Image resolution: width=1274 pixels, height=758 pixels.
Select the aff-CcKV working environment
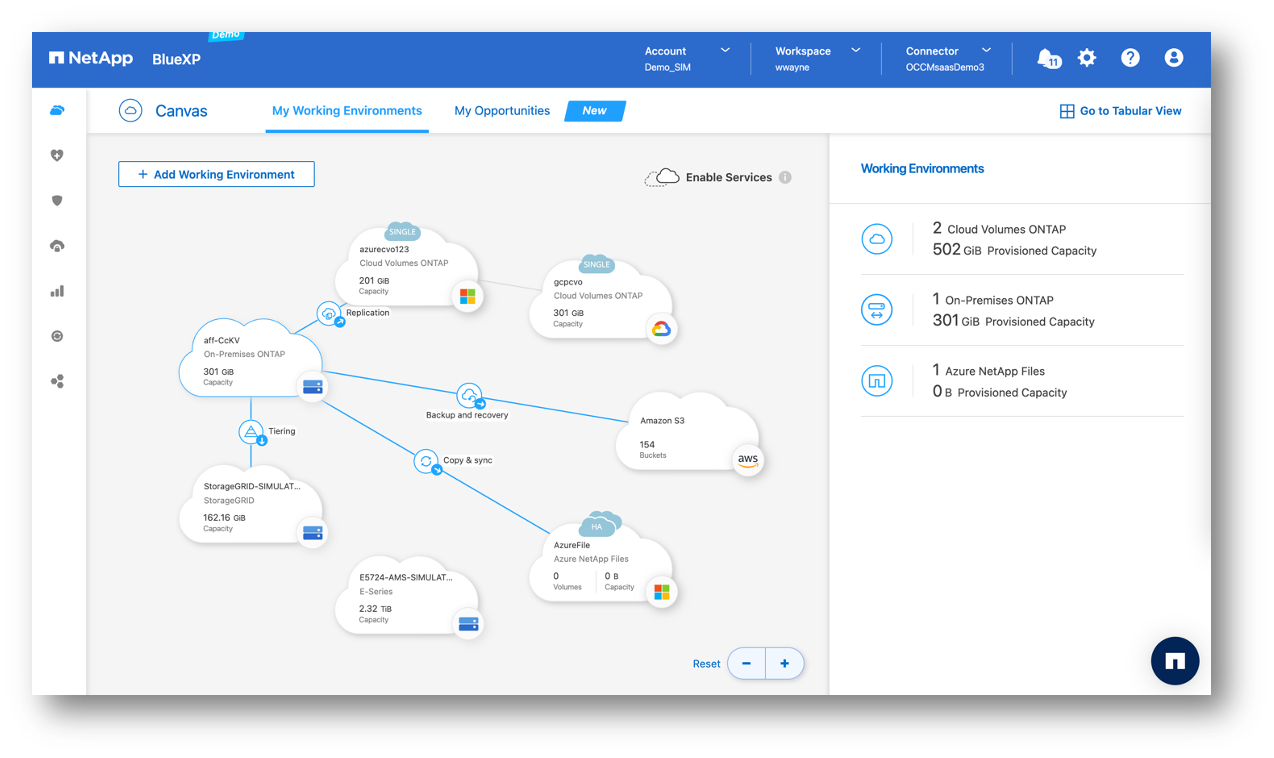point(252,358)
